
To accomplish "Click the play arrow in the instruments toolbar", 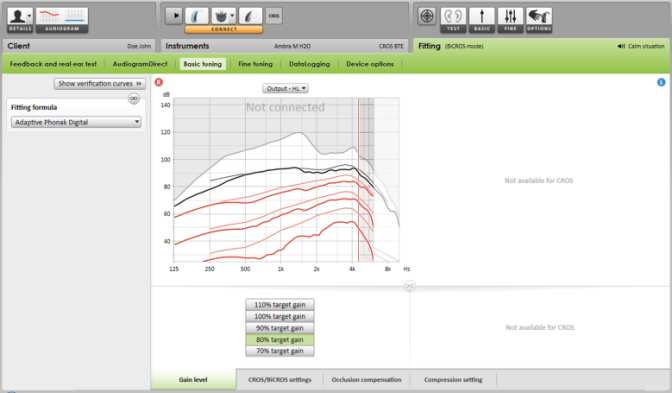I will (x=174, y=16).
